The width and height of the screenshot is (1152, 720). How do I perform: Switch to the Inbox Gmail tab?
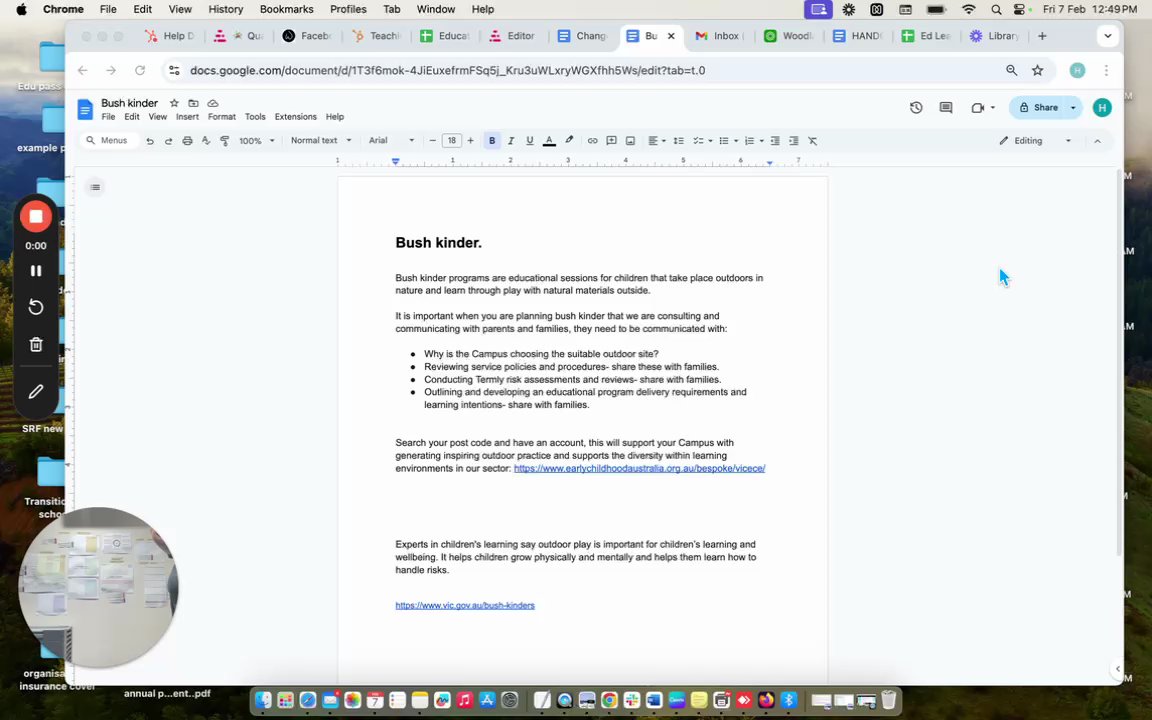click(720, 35)
